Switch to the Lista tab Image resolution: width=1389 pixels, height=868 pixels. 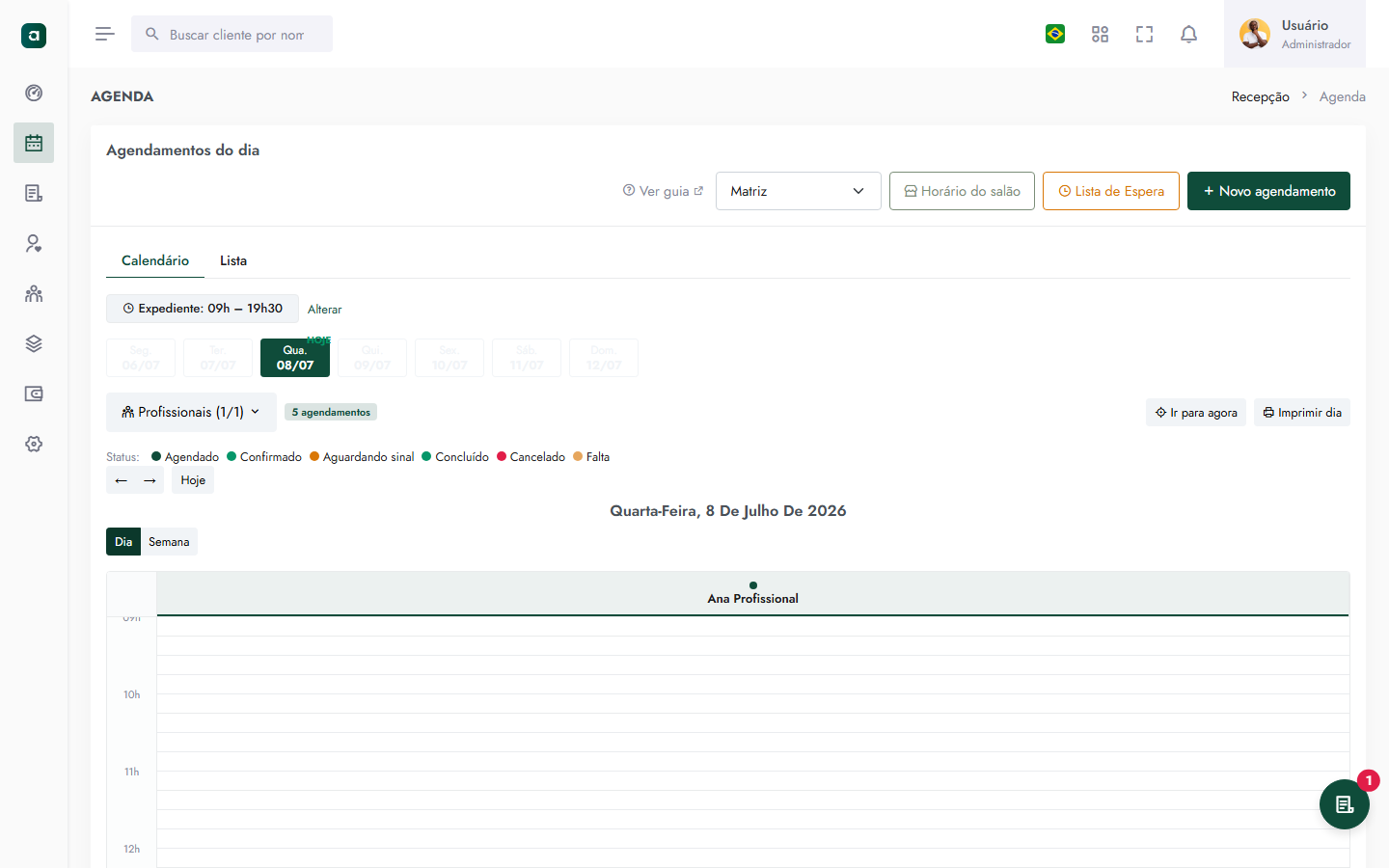(x=233, y=260)
